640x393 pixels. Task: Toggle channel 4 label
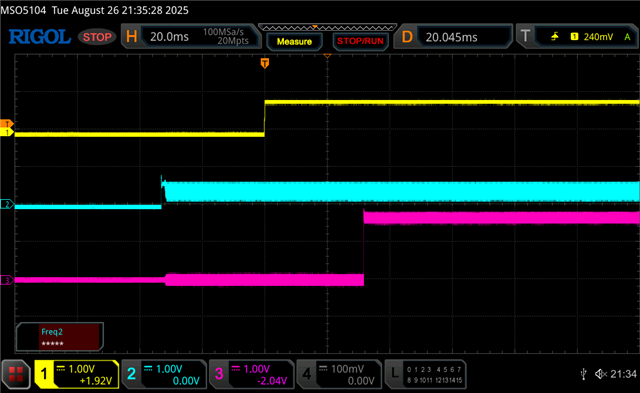tap(307, 374)
